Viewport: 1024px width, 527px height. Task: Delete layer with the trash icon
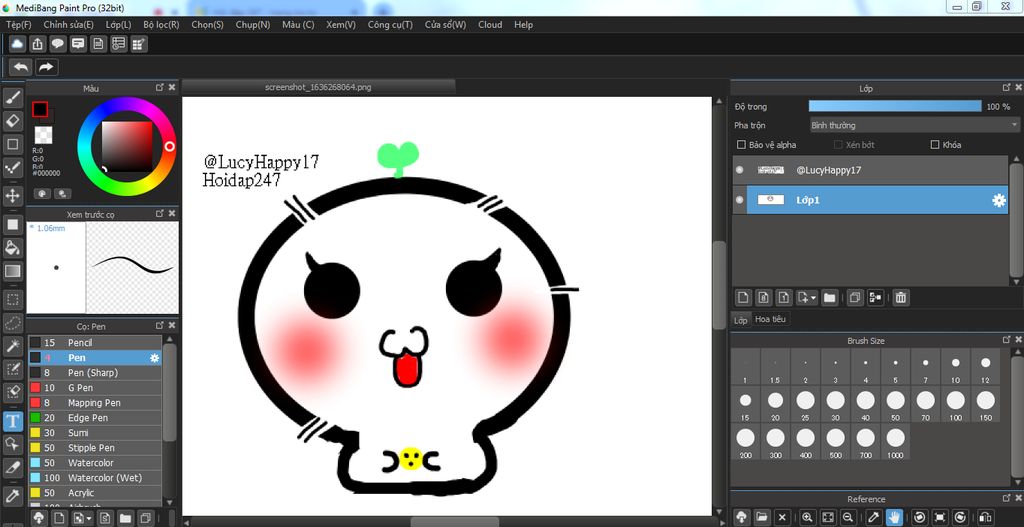(901, 298)
